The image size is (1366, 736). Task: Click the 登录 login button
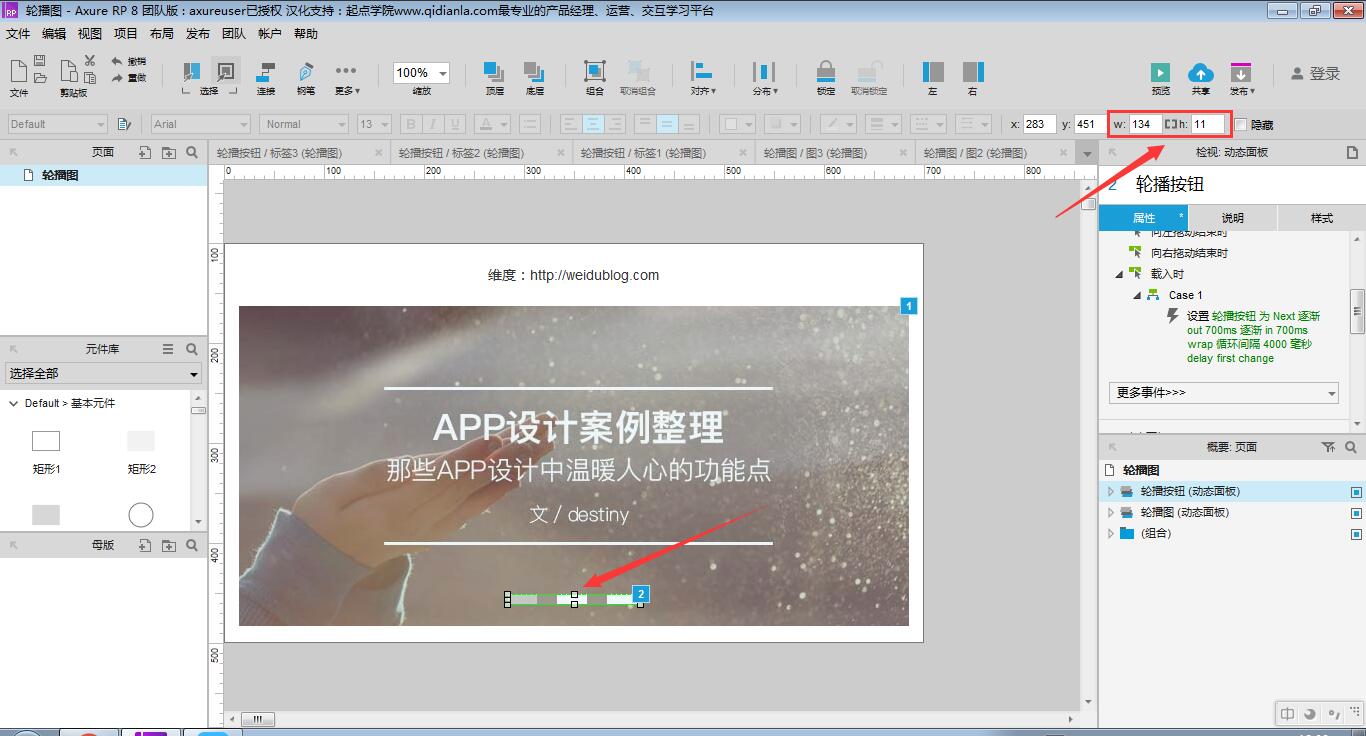pyautogui.click(x=1315, y=73)
